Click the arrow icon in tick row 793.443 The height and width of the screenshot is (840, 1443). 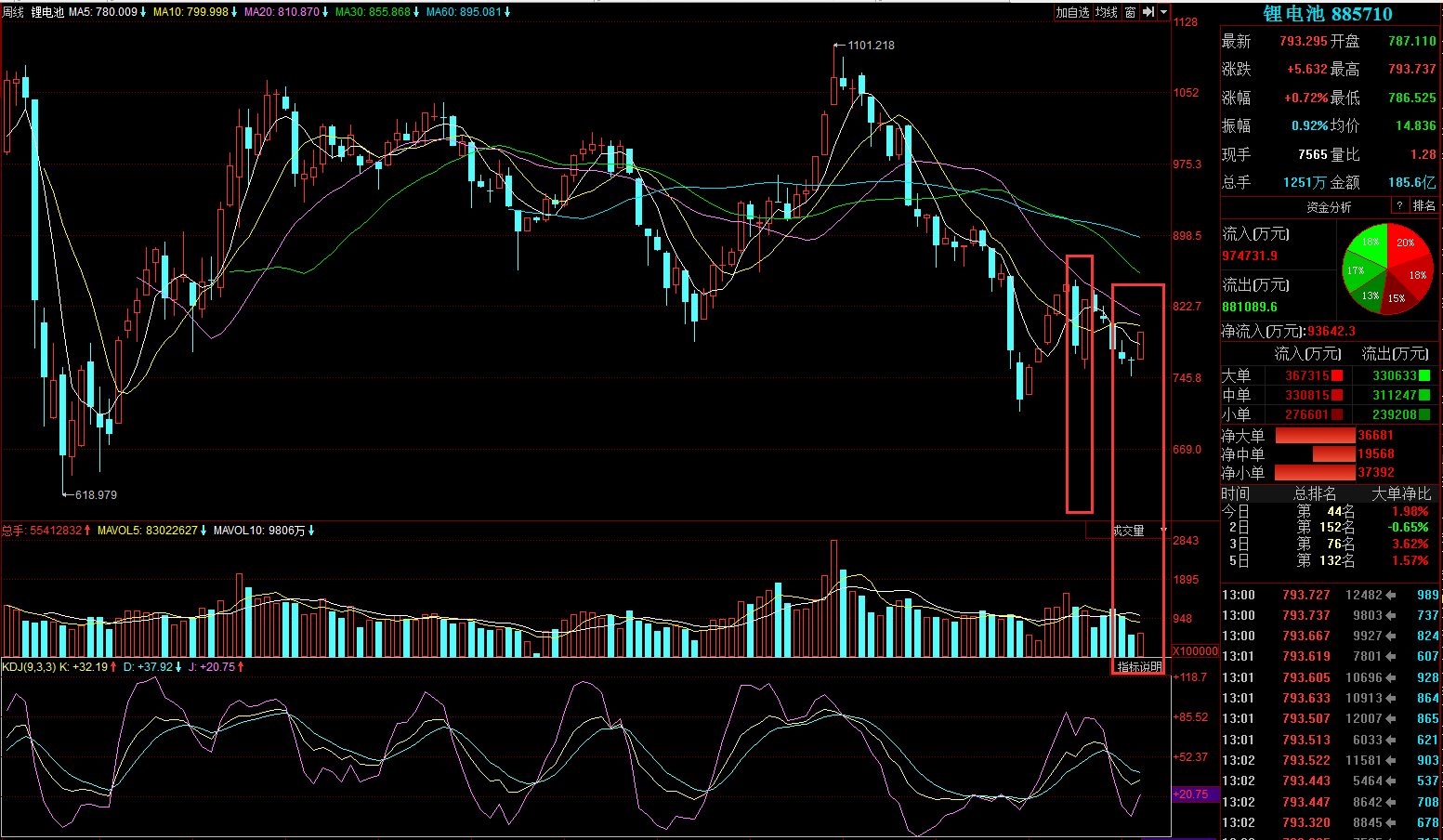click(1391, 781)
